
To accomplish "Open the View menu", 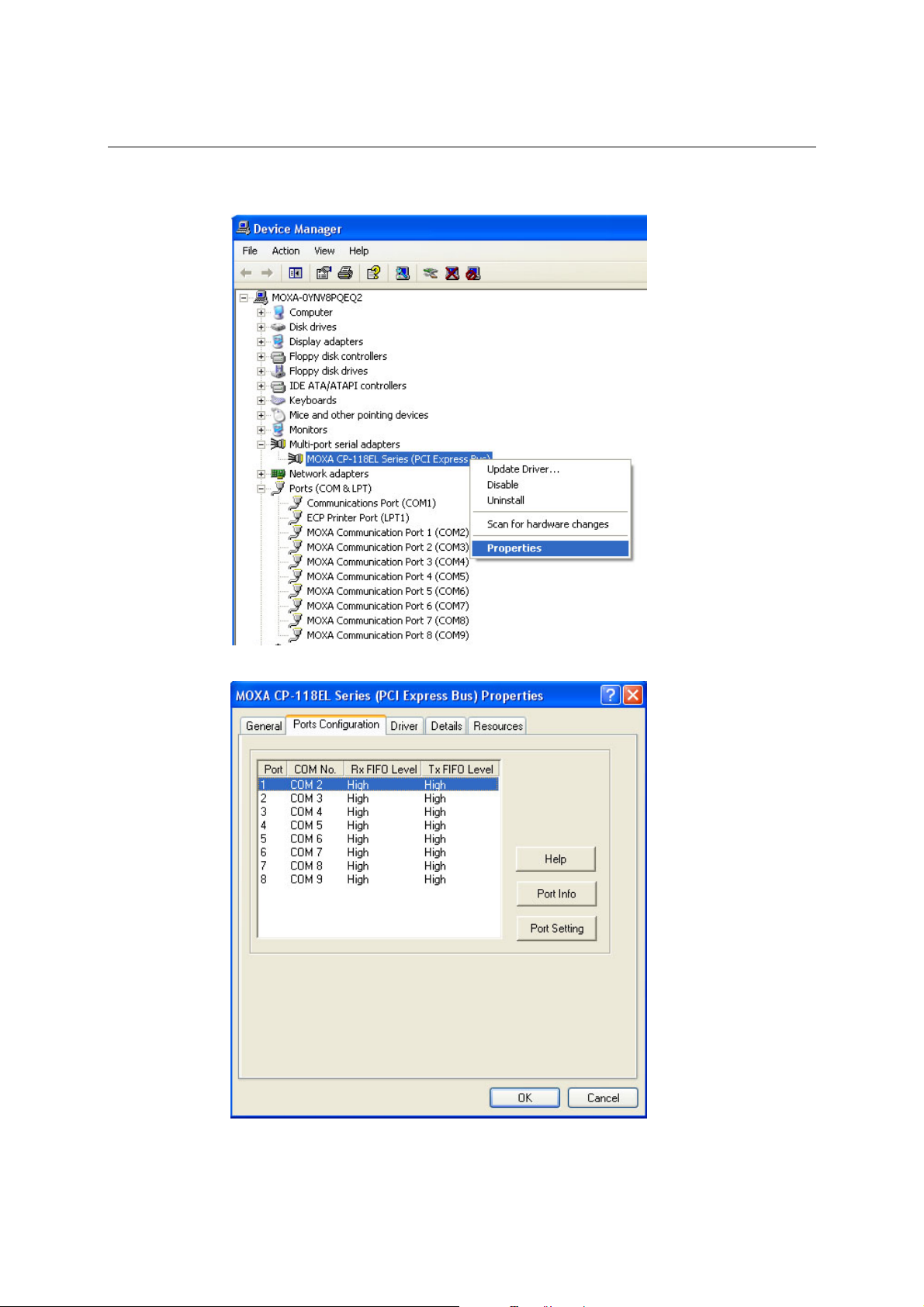I will [324, 251].
